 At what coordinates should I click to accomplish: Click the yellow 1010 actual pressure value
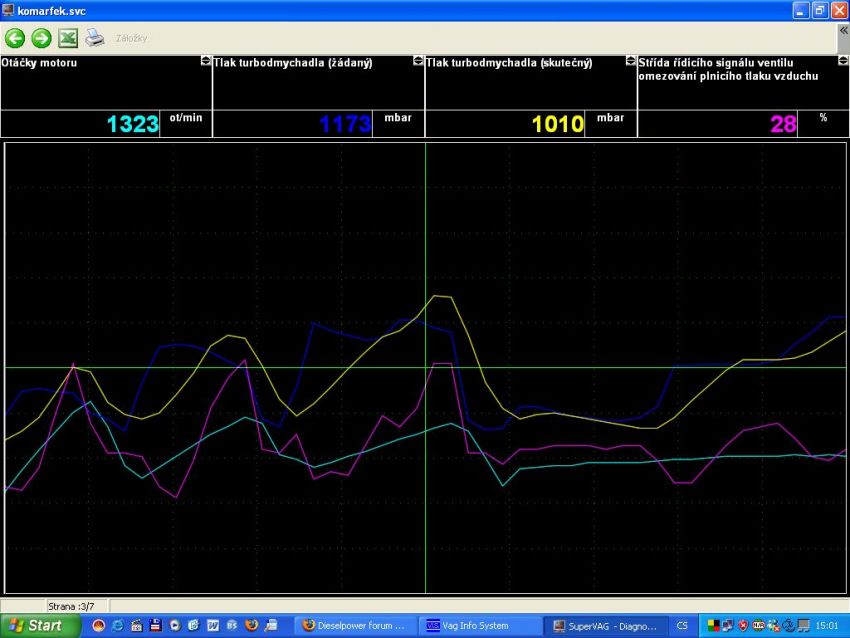tap(557, 124)
